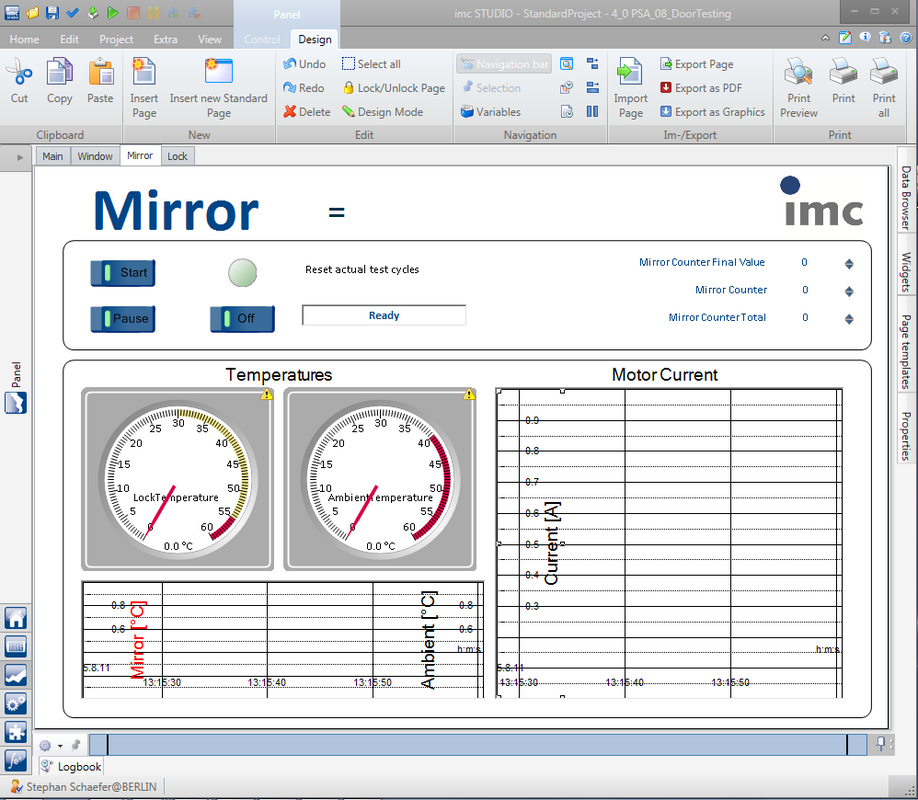The image size is (918, 800).
Task: Open Print Preview
Action: point(798,75)
